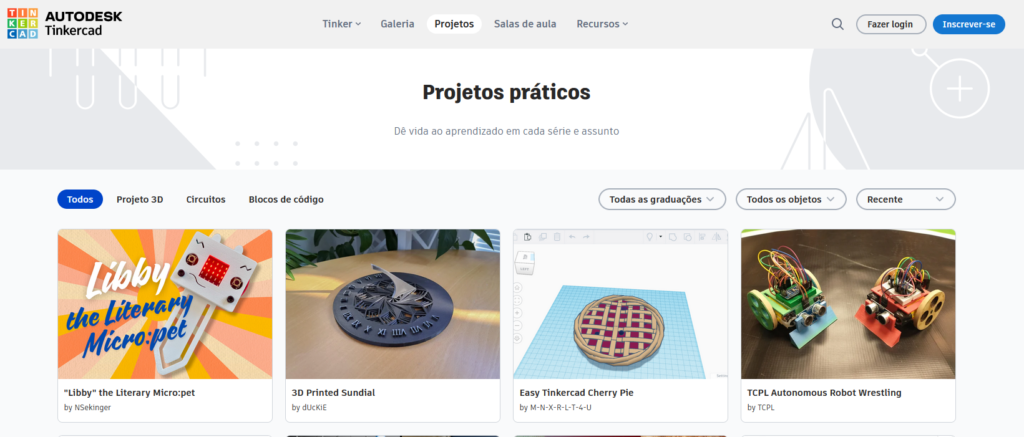Open the Libby Literary Micro:pet thumbnail
Image resolution: width=1024 pixels, height=437 pixels.
coord(165,304)
